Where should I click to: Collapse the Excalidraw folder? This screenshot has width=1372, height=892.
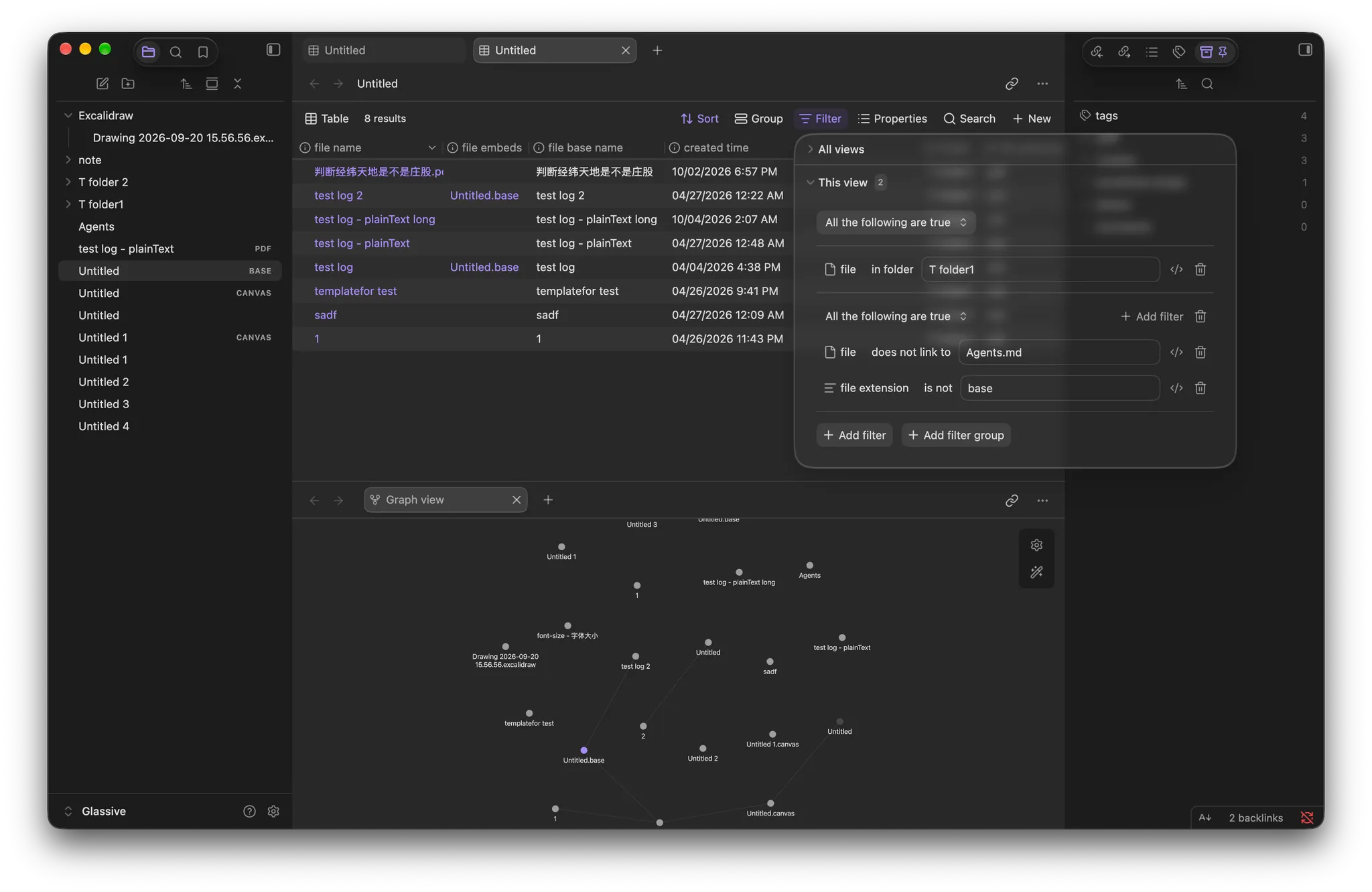[68, 115]
